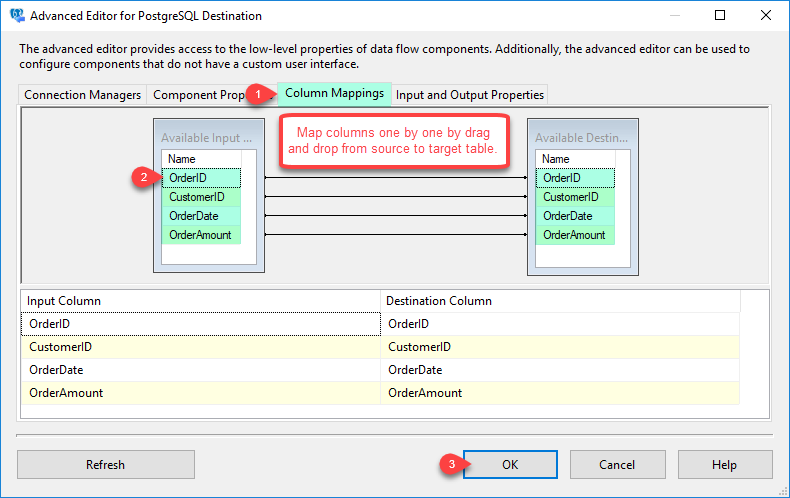Select OrderID in Available Input list
Image resolution: width=790 pixels, height=498 pixels.
201,178
